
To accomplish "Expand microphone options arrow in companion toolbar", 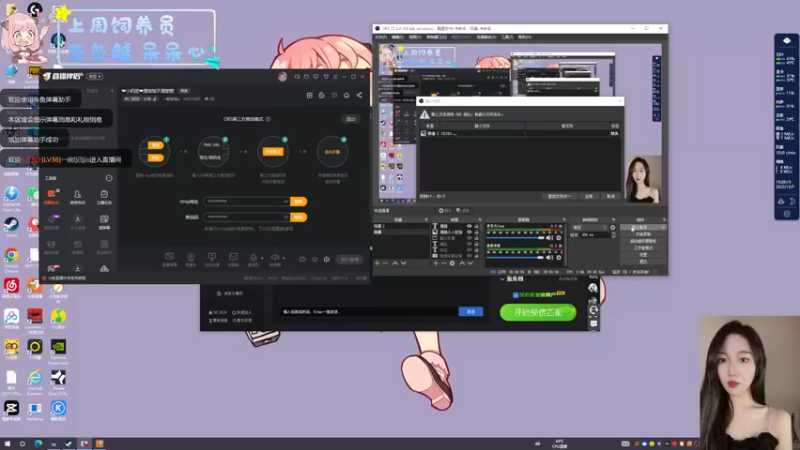I will pyautogui.click(x=262, y=258).
